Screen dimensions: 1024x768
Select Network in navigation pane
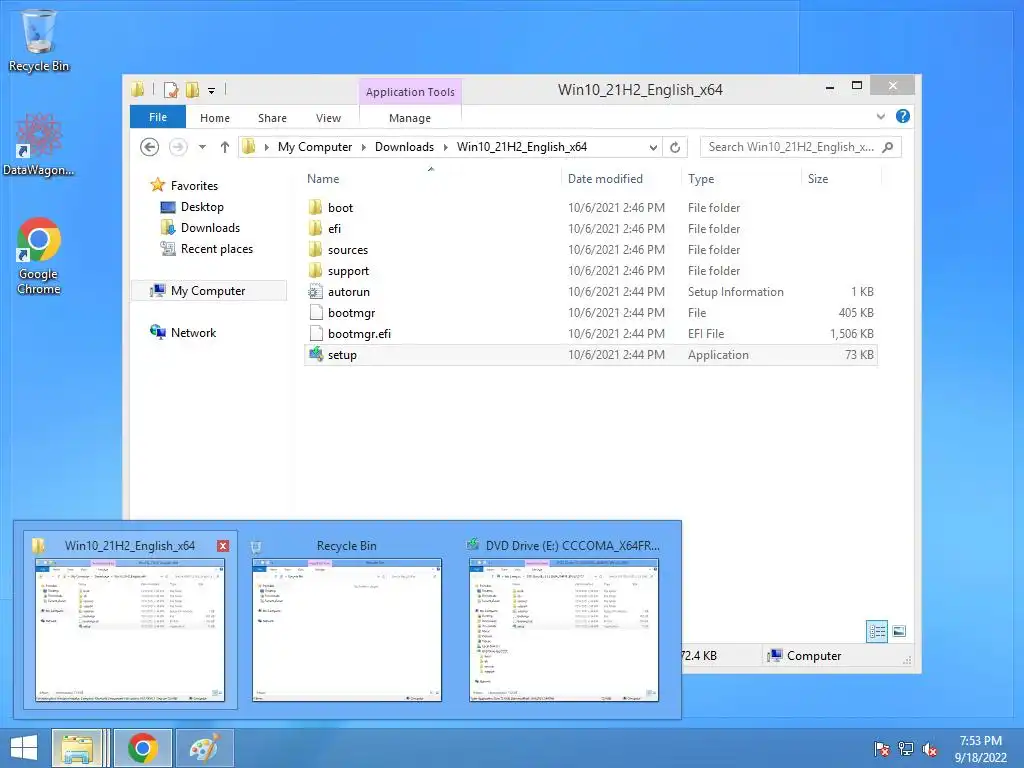(x=193, y=332)
